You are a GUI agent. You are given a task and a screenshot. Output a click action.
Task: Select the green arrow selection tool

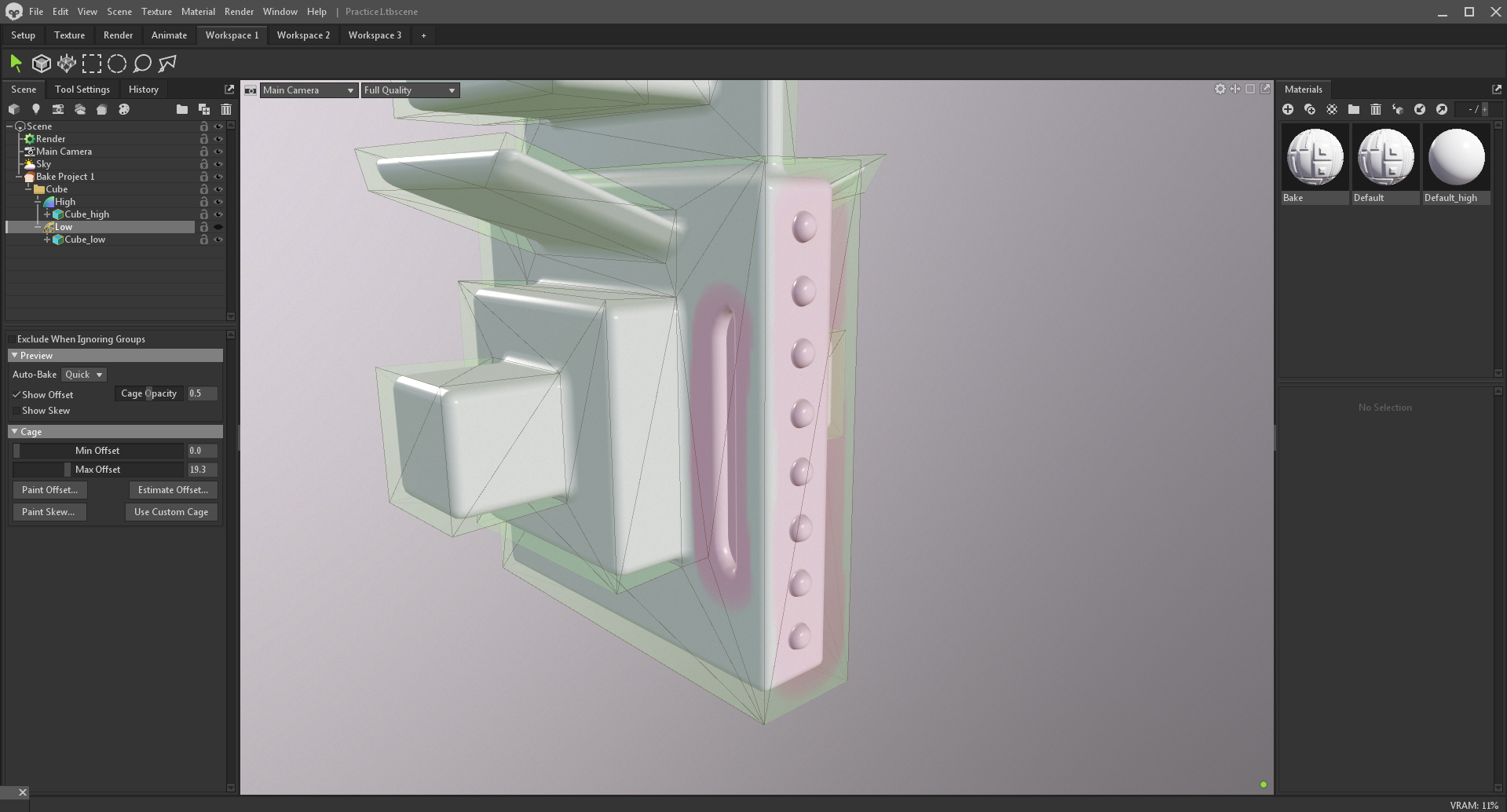click(16, 64)
